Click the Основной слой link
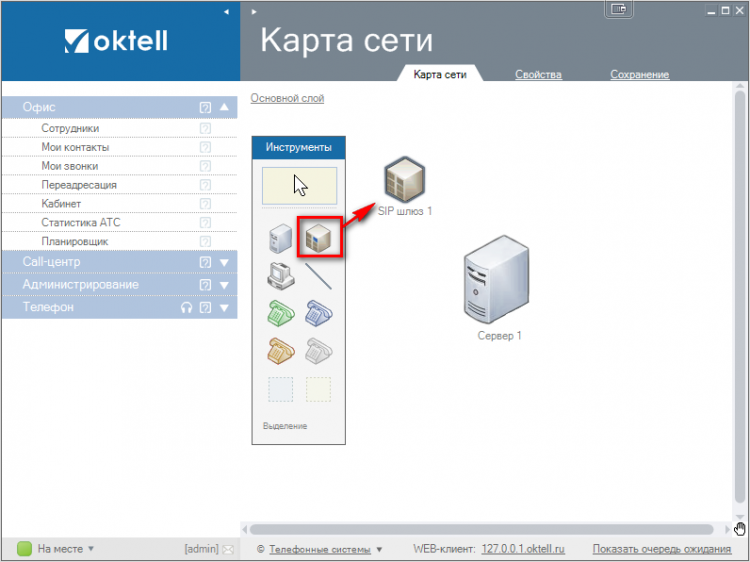 (287, 98)
